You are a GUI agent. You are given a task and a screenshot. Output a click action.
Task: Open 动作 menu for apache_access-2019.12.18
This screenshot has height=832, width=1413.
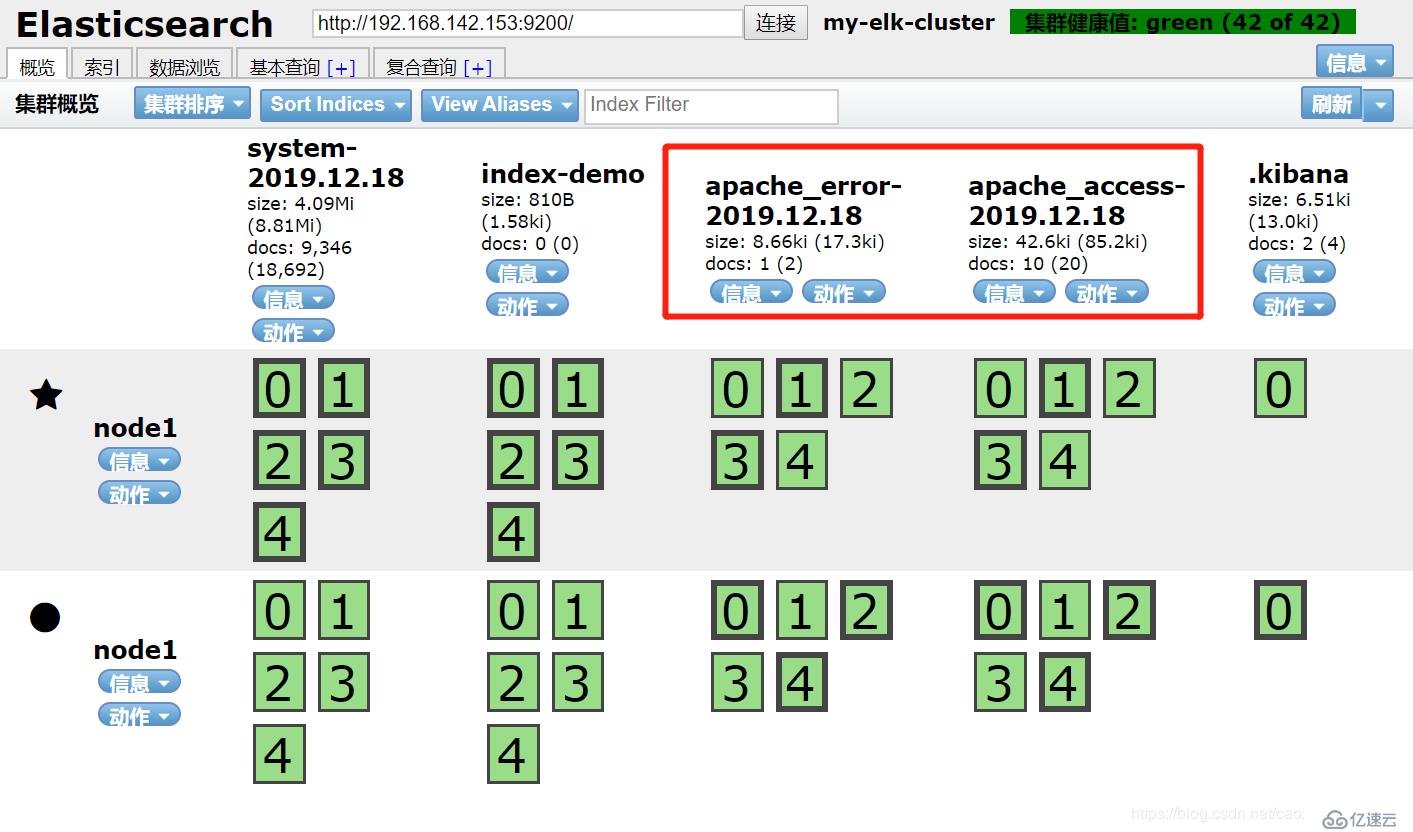coord(1107,292)
